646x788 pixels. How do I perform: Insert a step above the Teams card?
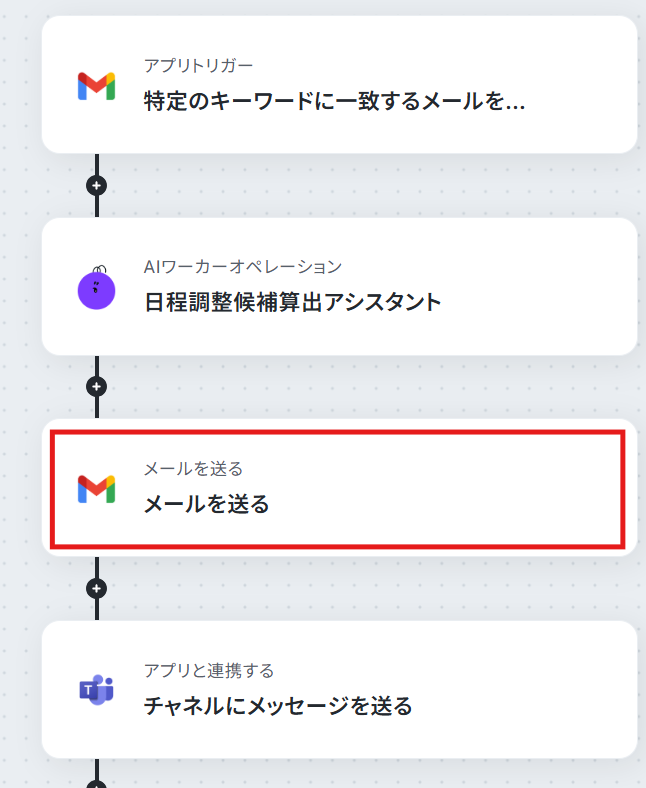(x=97, y=588)
